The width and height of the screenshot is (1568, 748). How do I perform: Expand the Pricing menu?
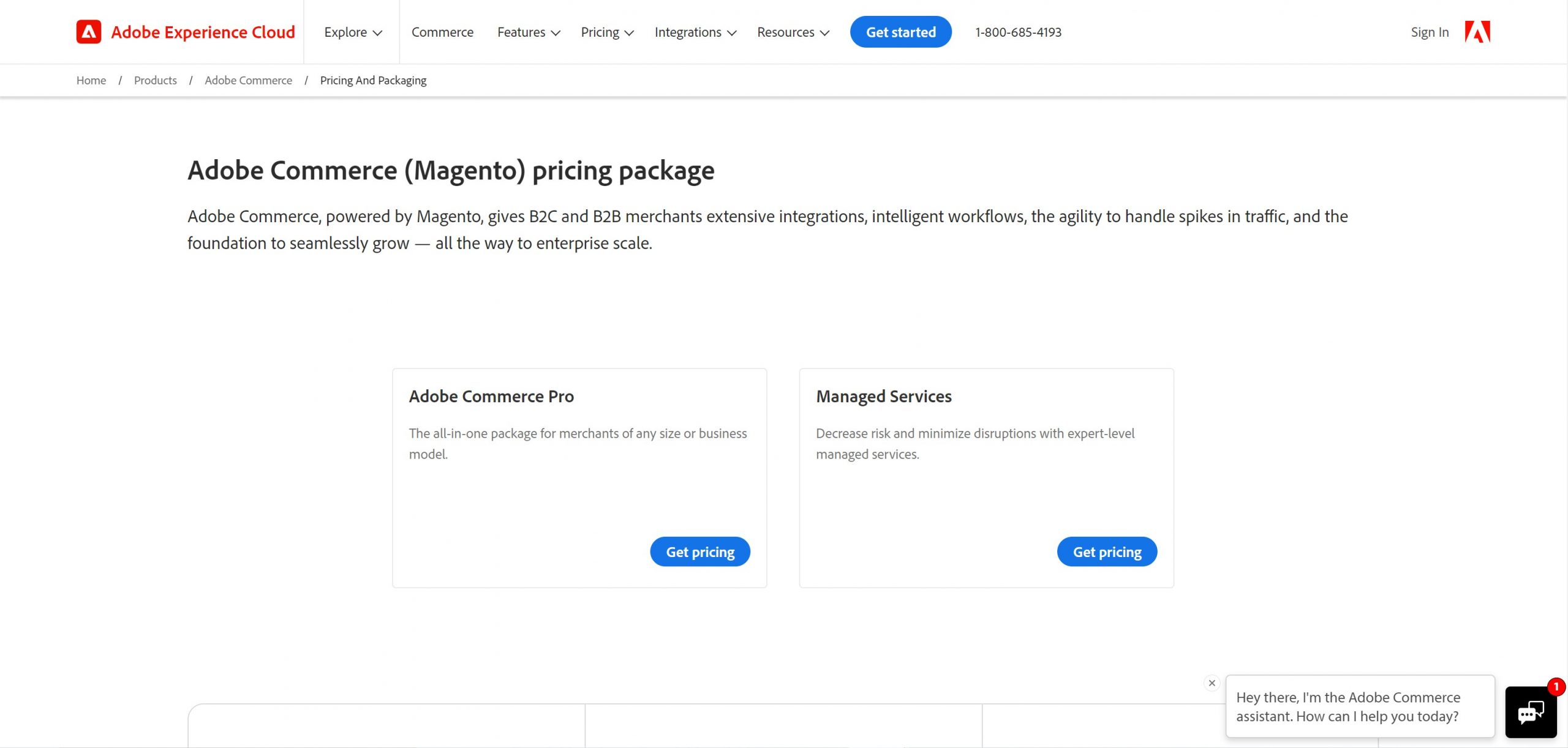(x=606, y=32)
